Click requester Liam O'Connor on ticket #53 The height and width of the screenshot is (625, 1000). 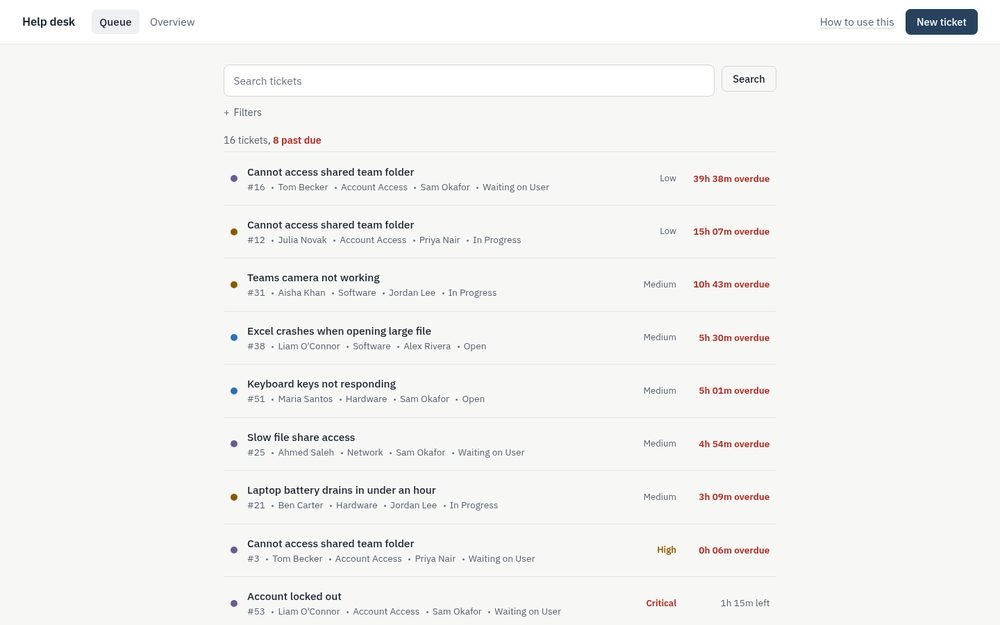tap(309, 611)
